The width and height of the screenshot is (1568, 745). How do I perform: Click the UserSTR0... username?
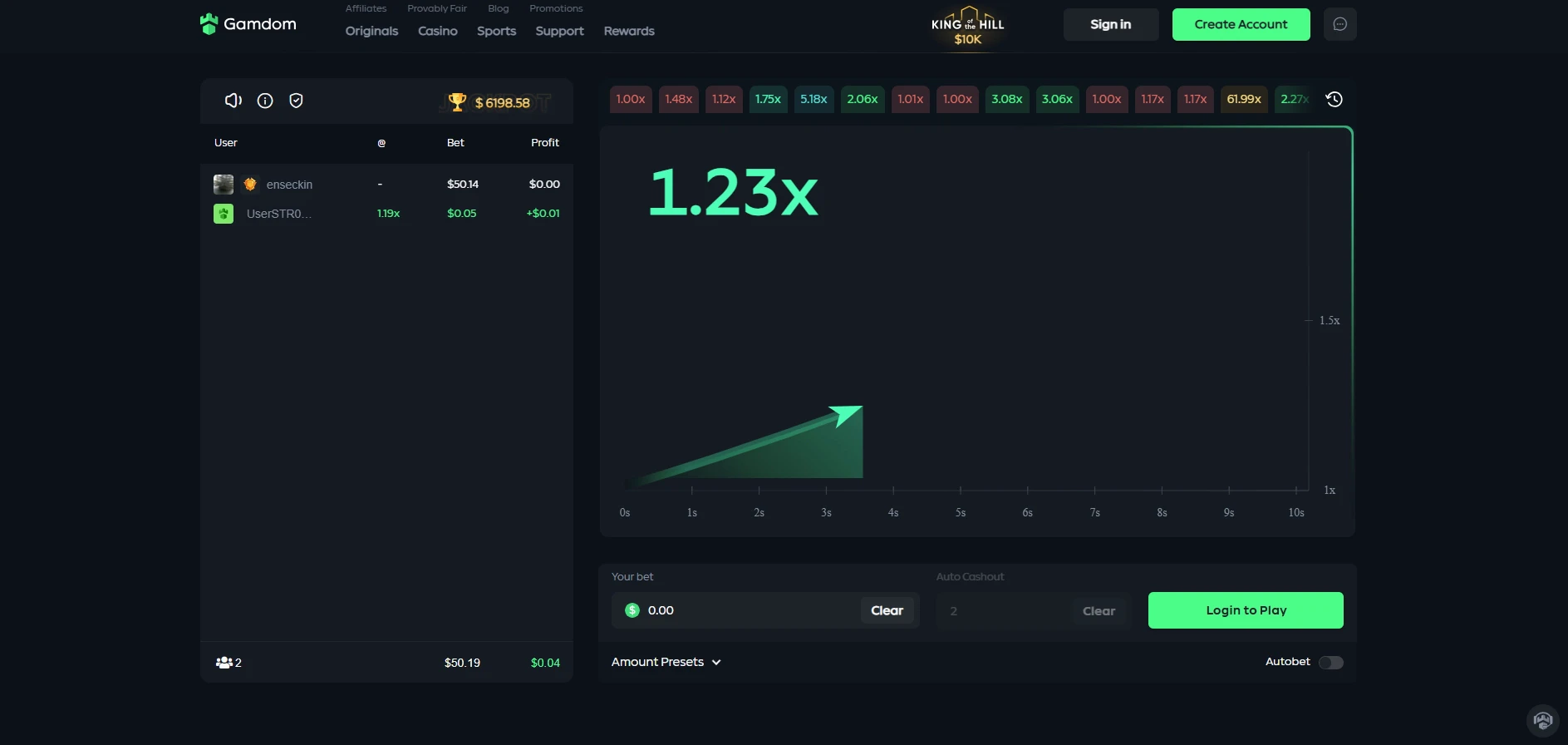pyautogui.click(x=279, y=214)
